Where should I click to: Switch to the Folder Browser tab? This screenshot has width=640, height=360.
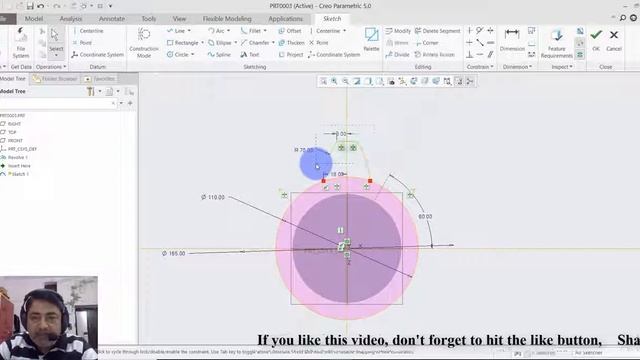coord(55,79)
